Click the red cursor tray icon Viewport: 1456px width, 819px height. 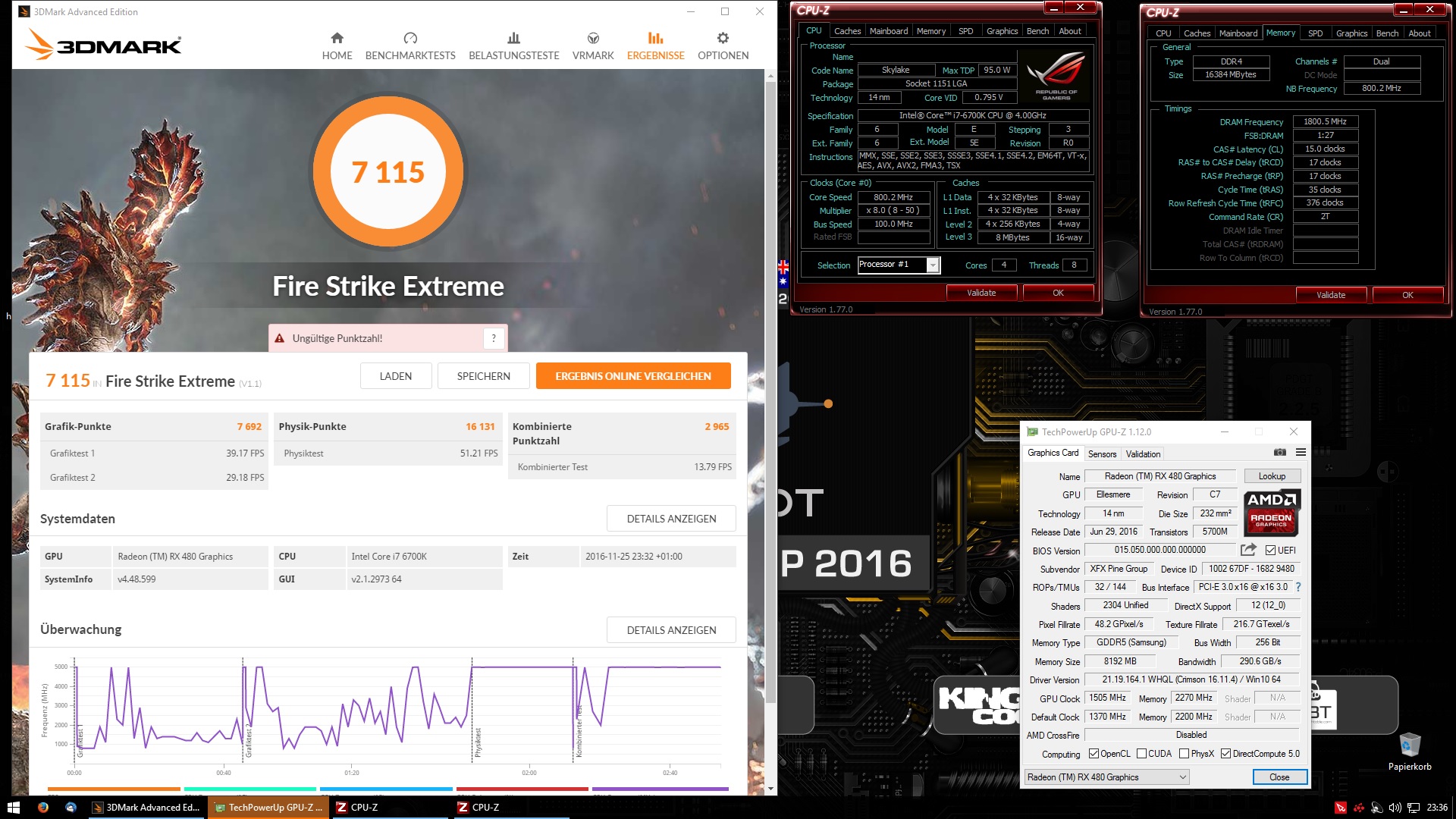1341,808
